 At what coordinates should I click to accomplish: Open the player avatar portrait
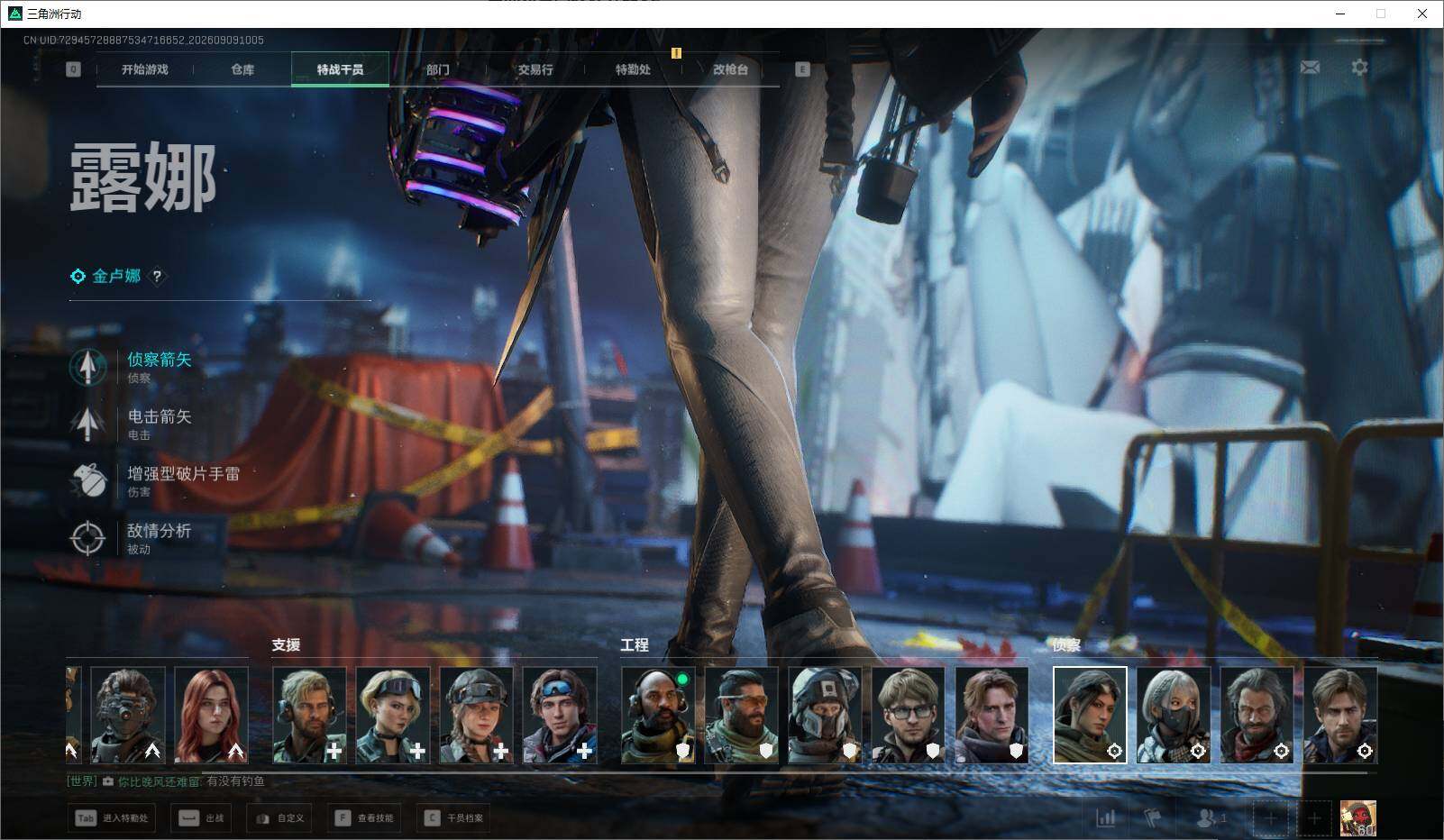pyautogui.click(x=1357, y=818)
